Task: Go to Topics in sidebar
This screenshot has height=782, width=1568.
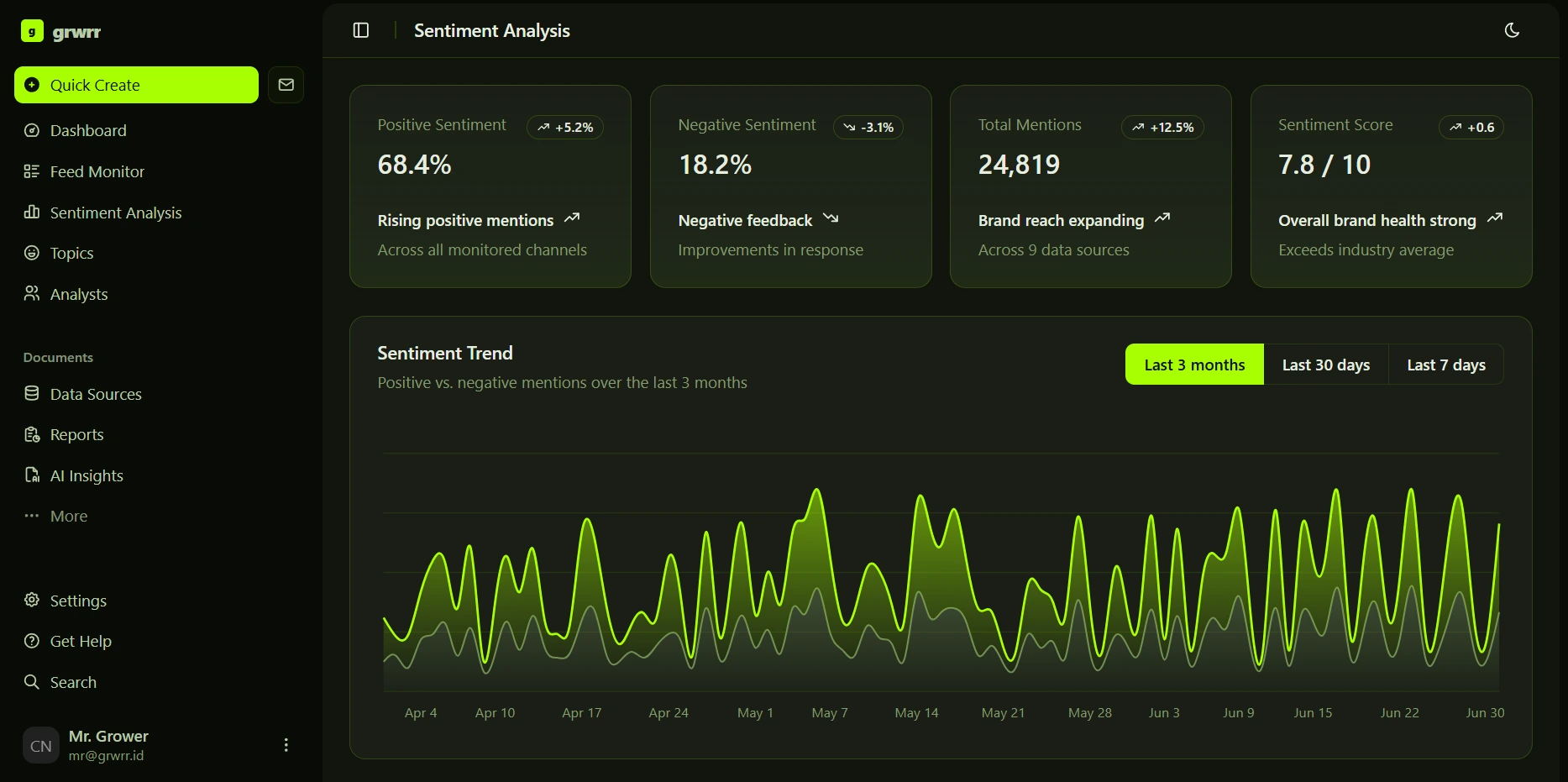Action: pyautogui.click(x=71, y=253)
